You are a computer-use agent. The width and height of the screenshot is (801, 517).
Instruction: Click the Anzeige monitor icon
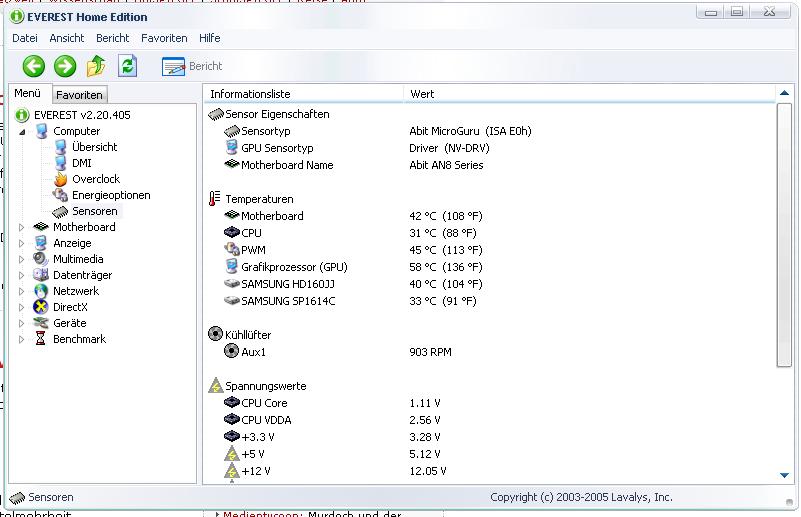click(x=41, y=243)
